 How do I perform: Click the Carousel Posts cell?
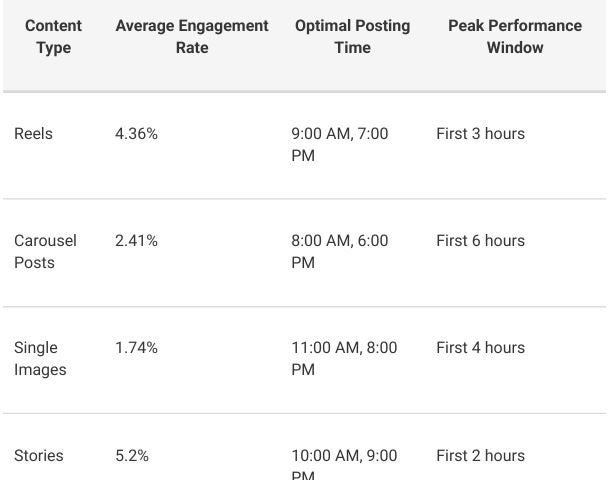pyautogui.click(x=45, y=251)
